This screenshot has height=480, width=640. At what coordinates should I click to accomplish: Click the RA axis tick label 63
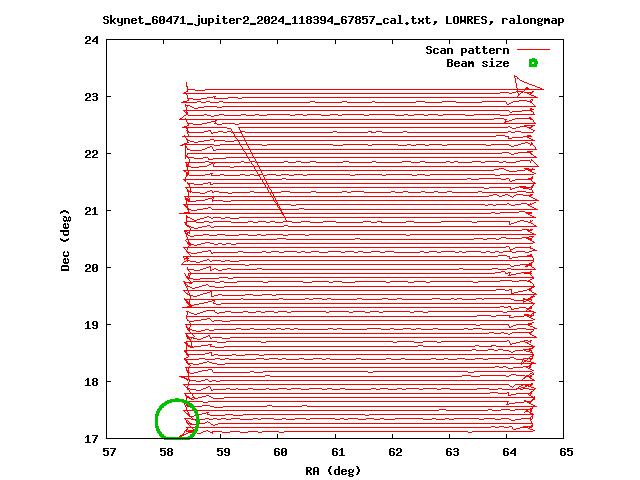(452, 452)
